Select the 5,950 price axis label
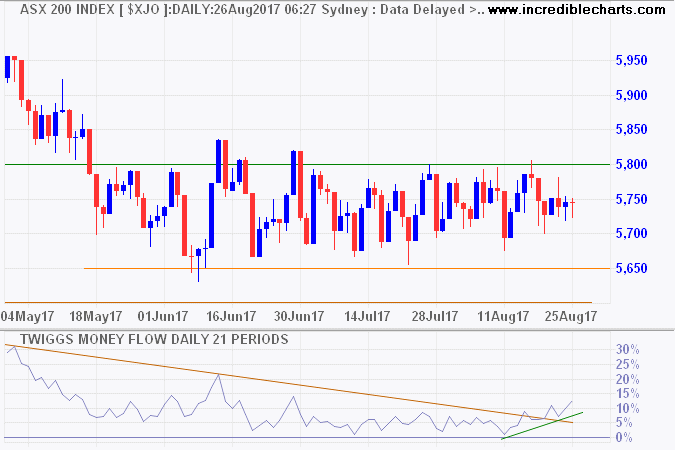 [632, 60]
